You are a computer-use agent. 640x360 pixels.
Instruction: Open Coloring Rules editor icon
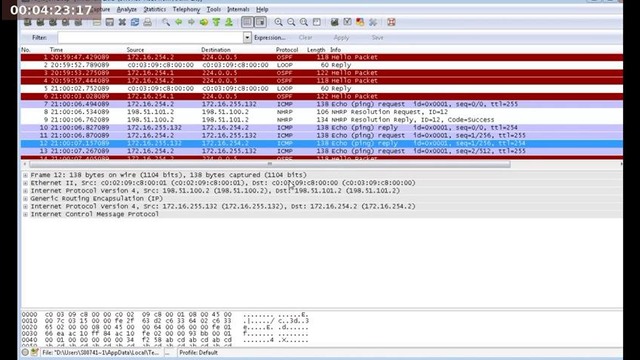[360, 22]
